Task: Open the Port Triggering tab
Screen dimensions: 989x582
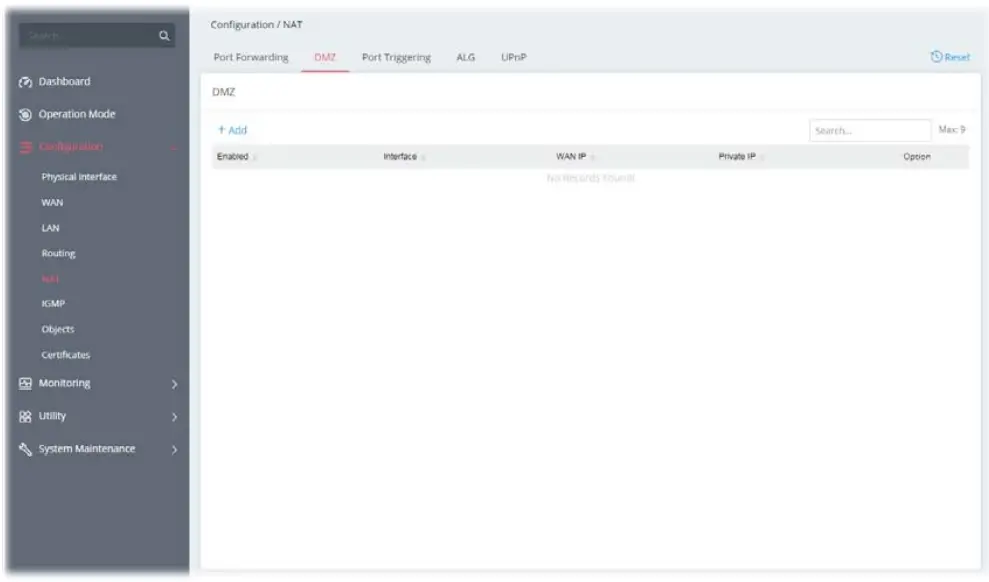Action: point(396,57)
